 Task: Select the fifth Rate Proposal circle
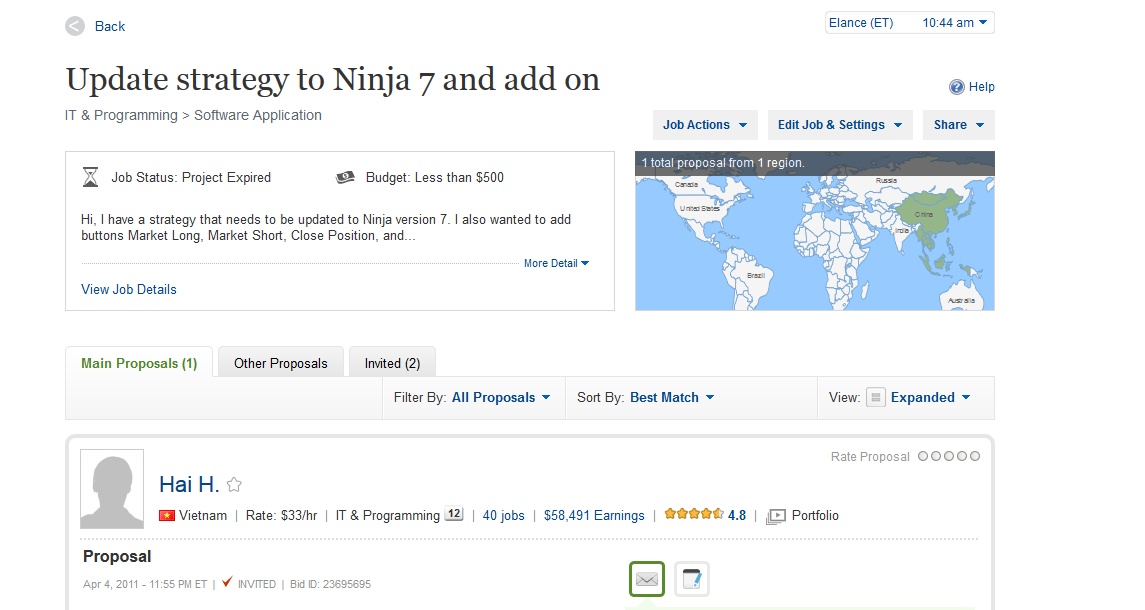pos(975,456)
